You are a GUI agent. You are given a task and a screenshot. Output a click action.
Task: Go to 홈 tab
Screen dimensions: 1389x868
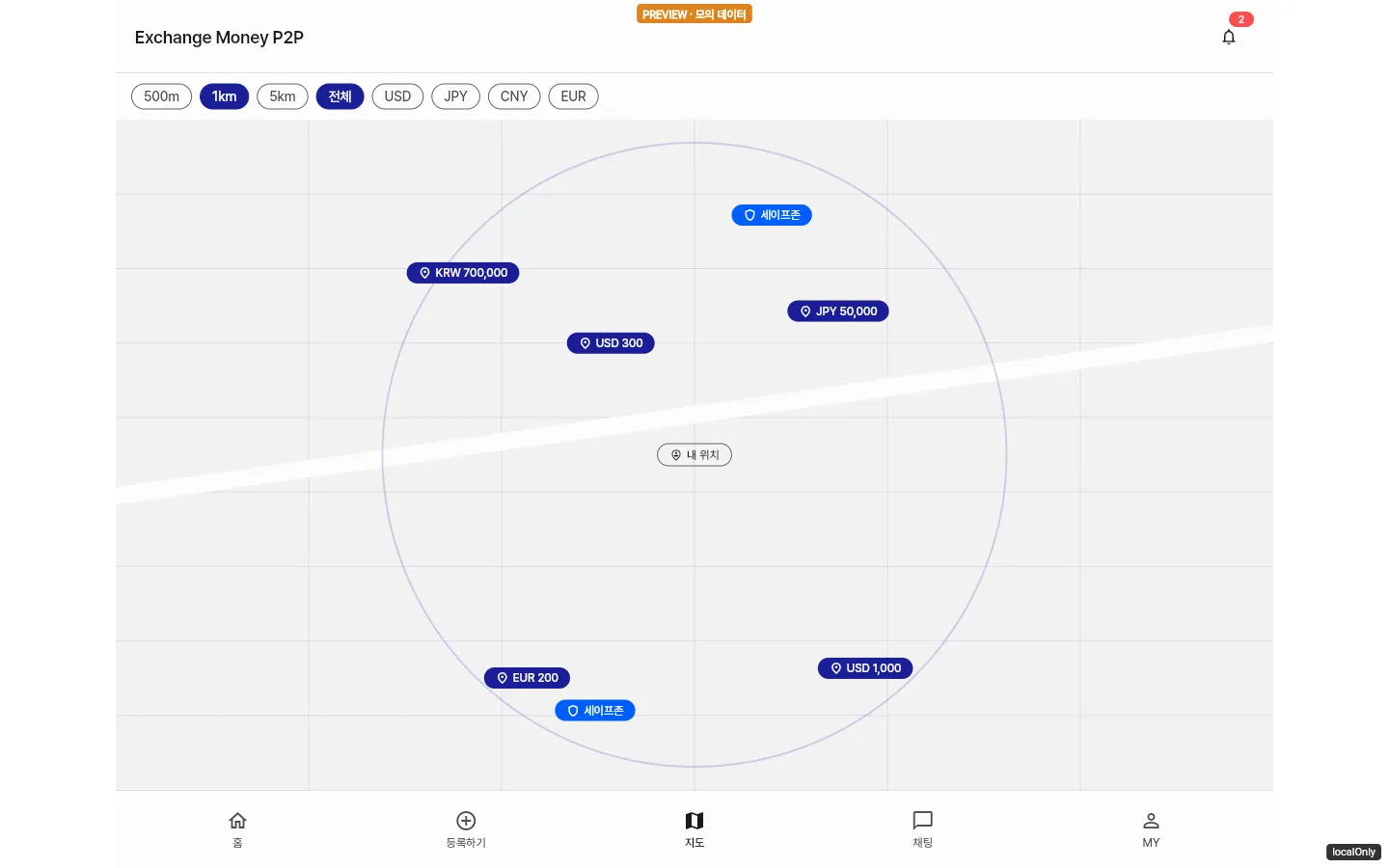click(x=237, y=829)
